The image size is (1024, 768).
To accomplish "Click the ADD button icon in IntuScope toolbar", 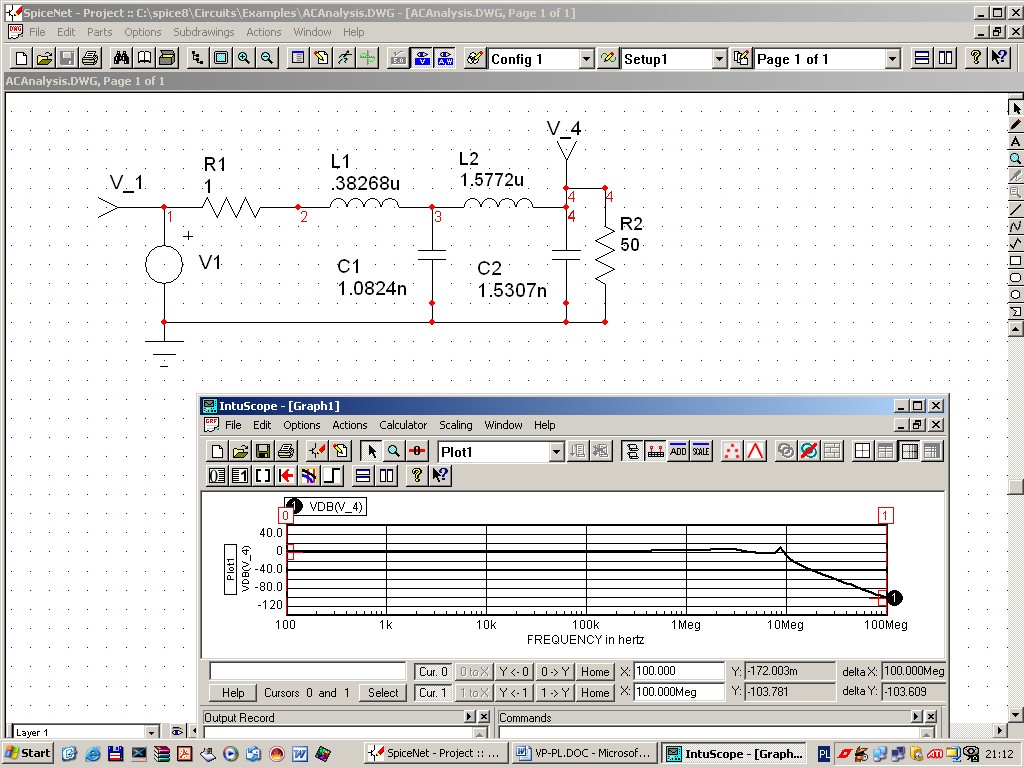I will pyautogui.click(x=678, y=452).
